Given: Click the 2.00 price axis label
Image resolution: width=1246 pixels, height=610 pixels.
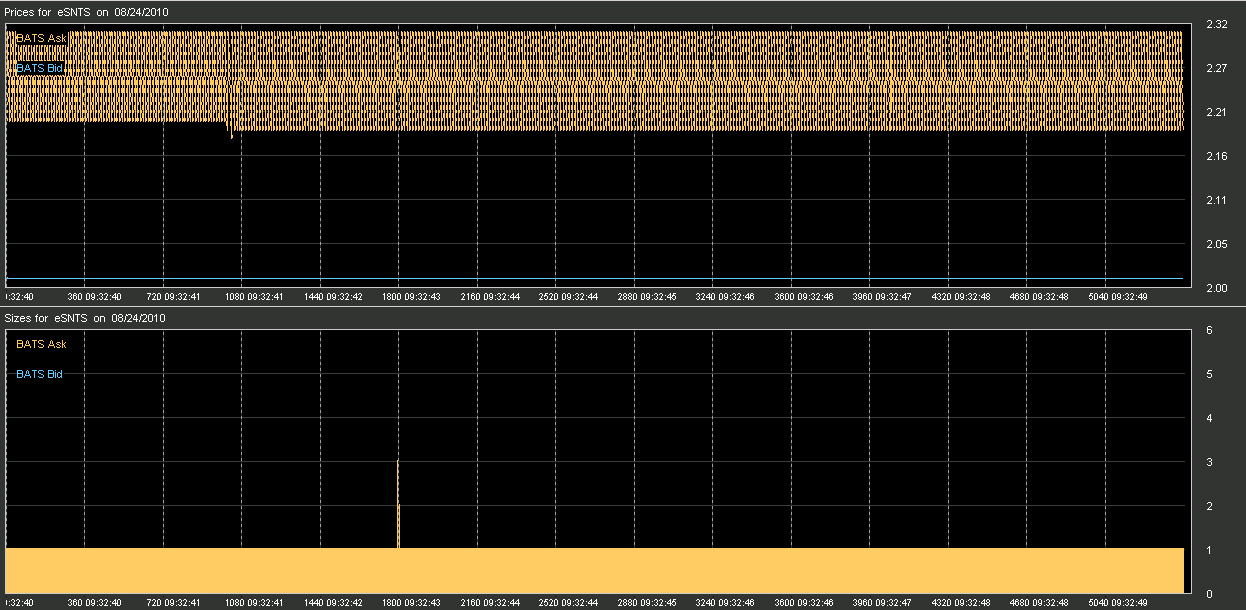Looking at the screenshot, I should (1216, 288).
